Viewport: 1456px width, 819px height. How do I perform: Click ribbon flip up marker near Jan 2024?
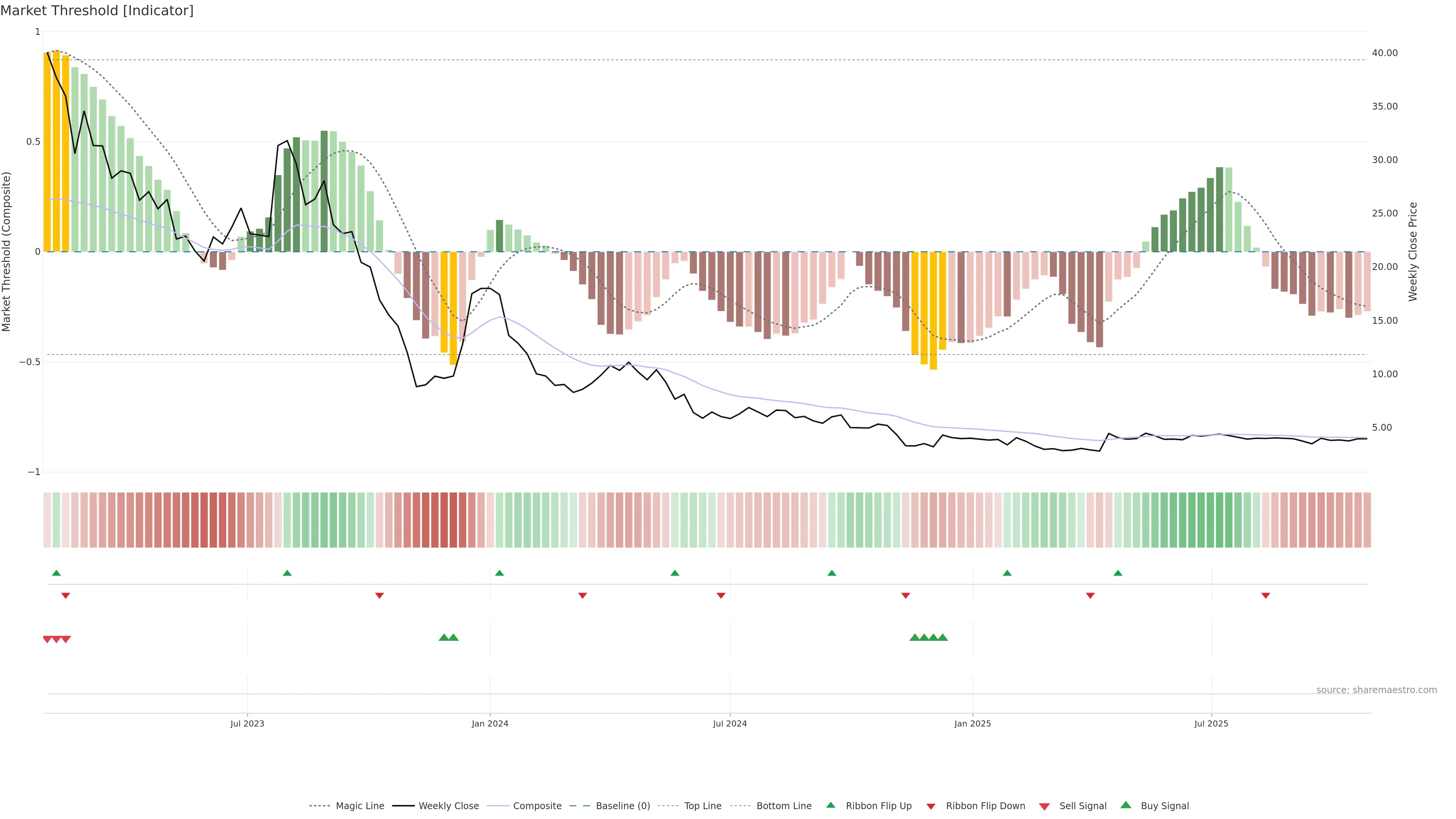click(499, 573)
